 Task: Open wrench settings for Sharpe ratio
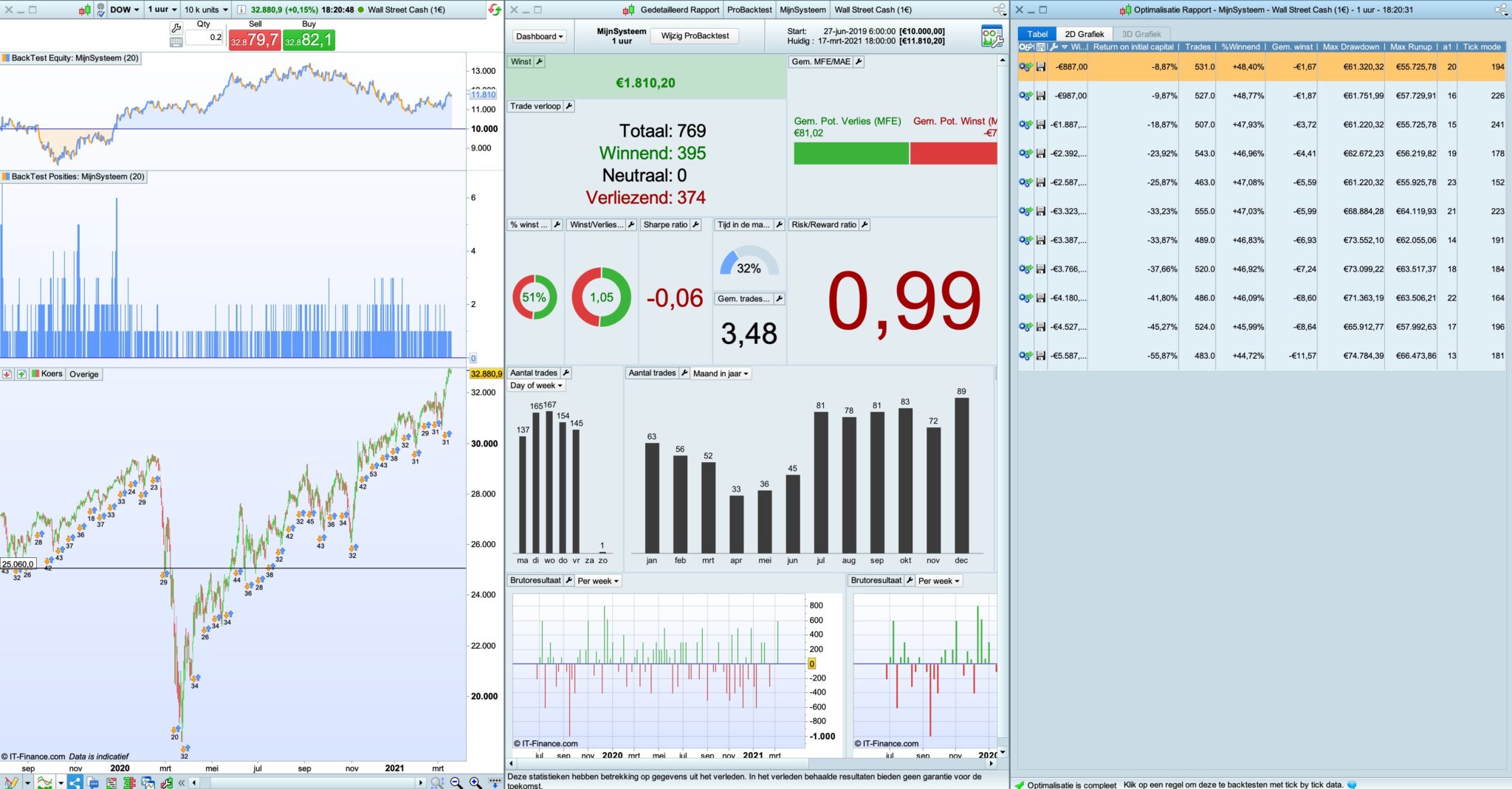tap(695, 224)
